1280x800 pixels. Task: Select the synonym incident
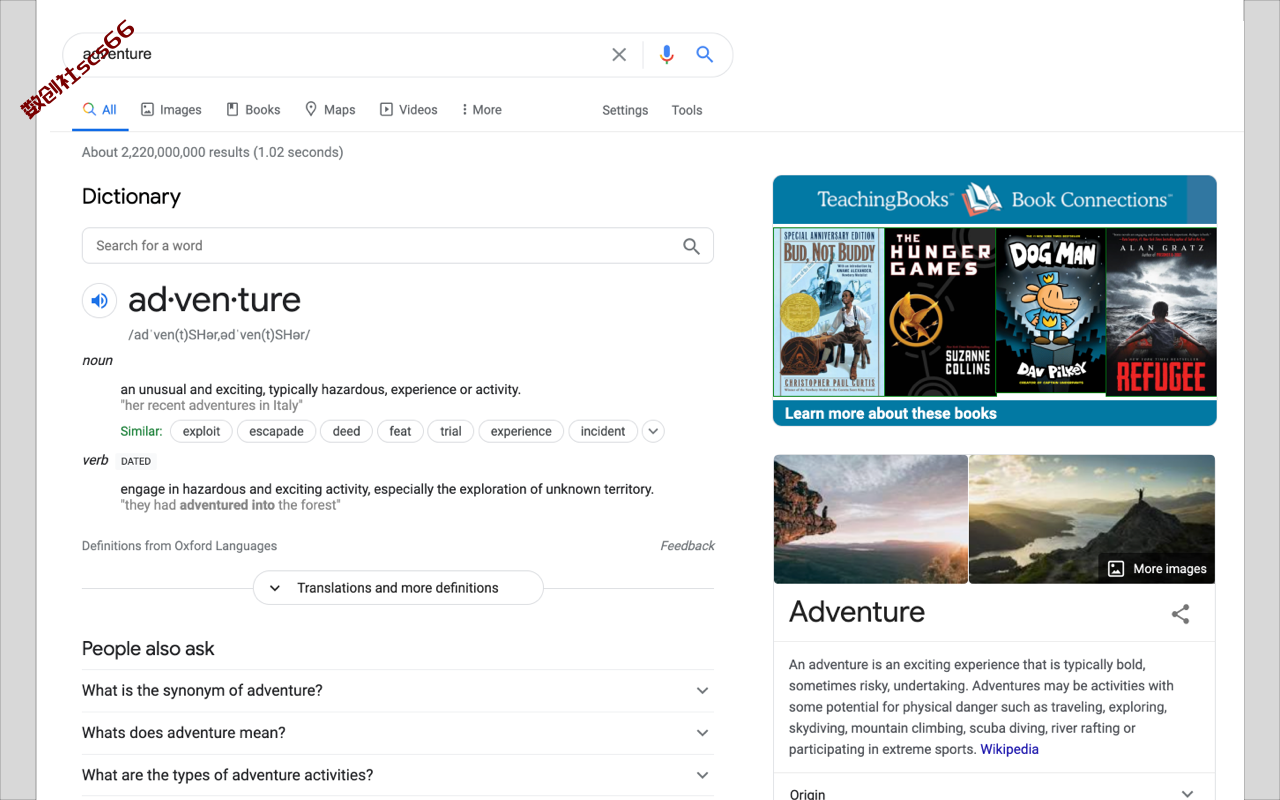[603, 431]
